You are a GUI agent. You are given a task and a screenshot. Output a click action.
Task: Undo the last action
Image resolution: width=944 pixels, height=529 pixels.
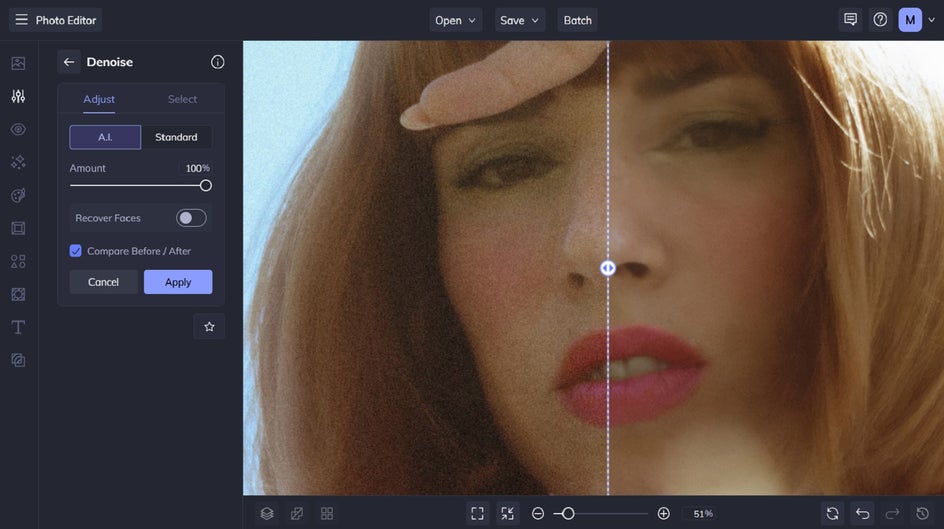pos(863,513)
